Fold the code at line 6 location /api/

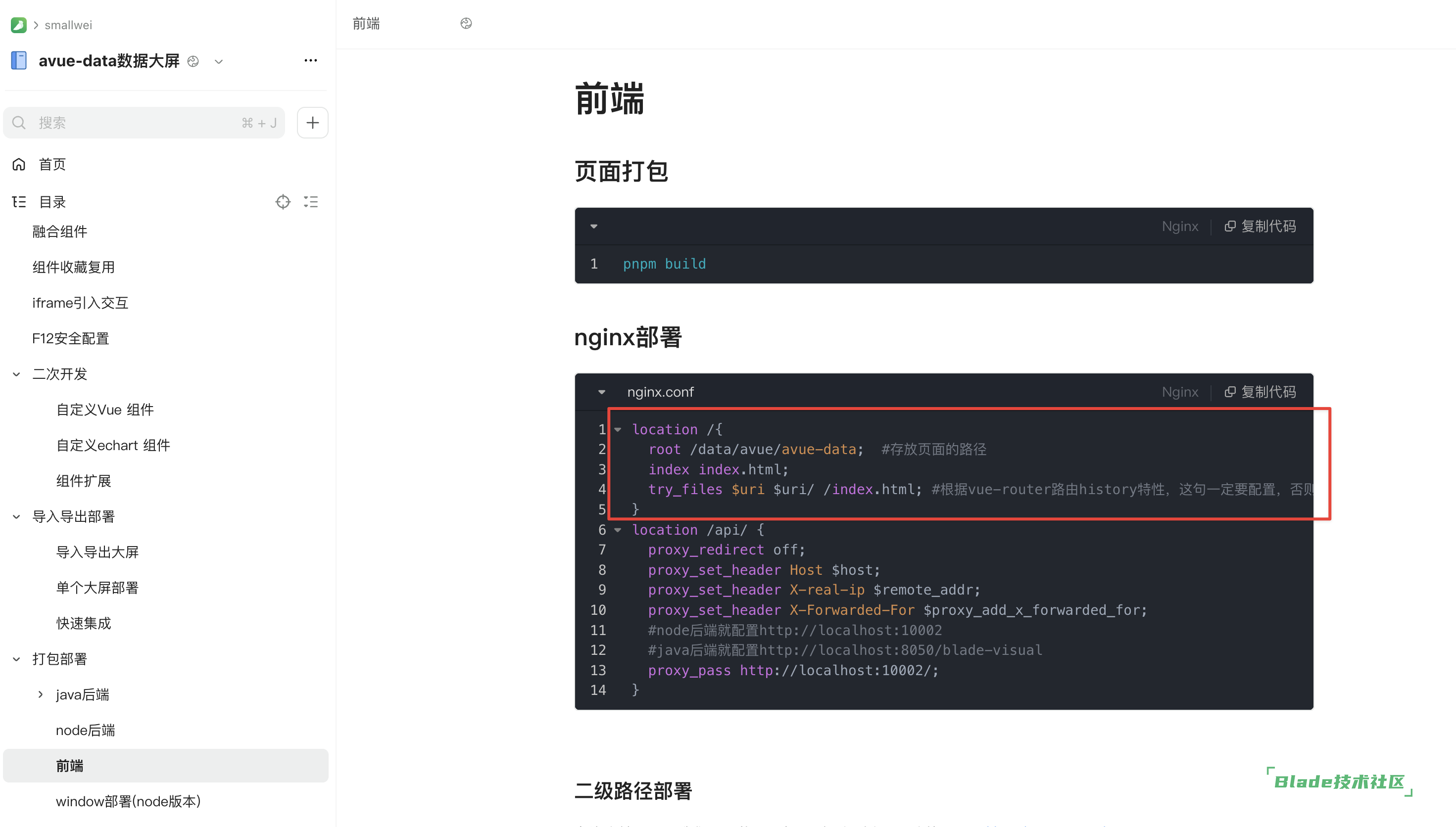click(618, 530)
